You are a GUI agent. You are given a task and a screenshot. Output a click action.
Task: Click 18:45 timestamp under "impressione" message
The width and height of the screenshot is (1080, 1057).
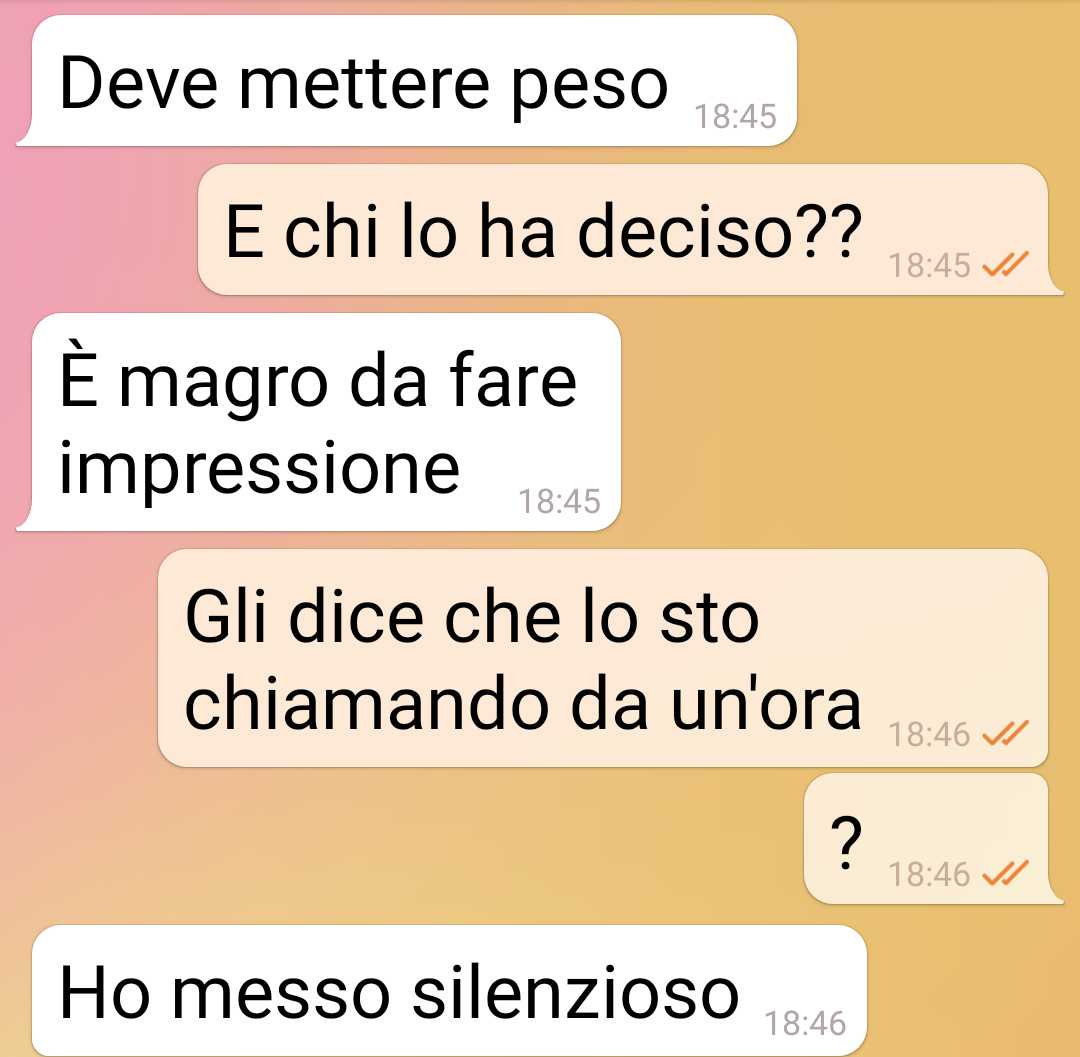[559, 501]
